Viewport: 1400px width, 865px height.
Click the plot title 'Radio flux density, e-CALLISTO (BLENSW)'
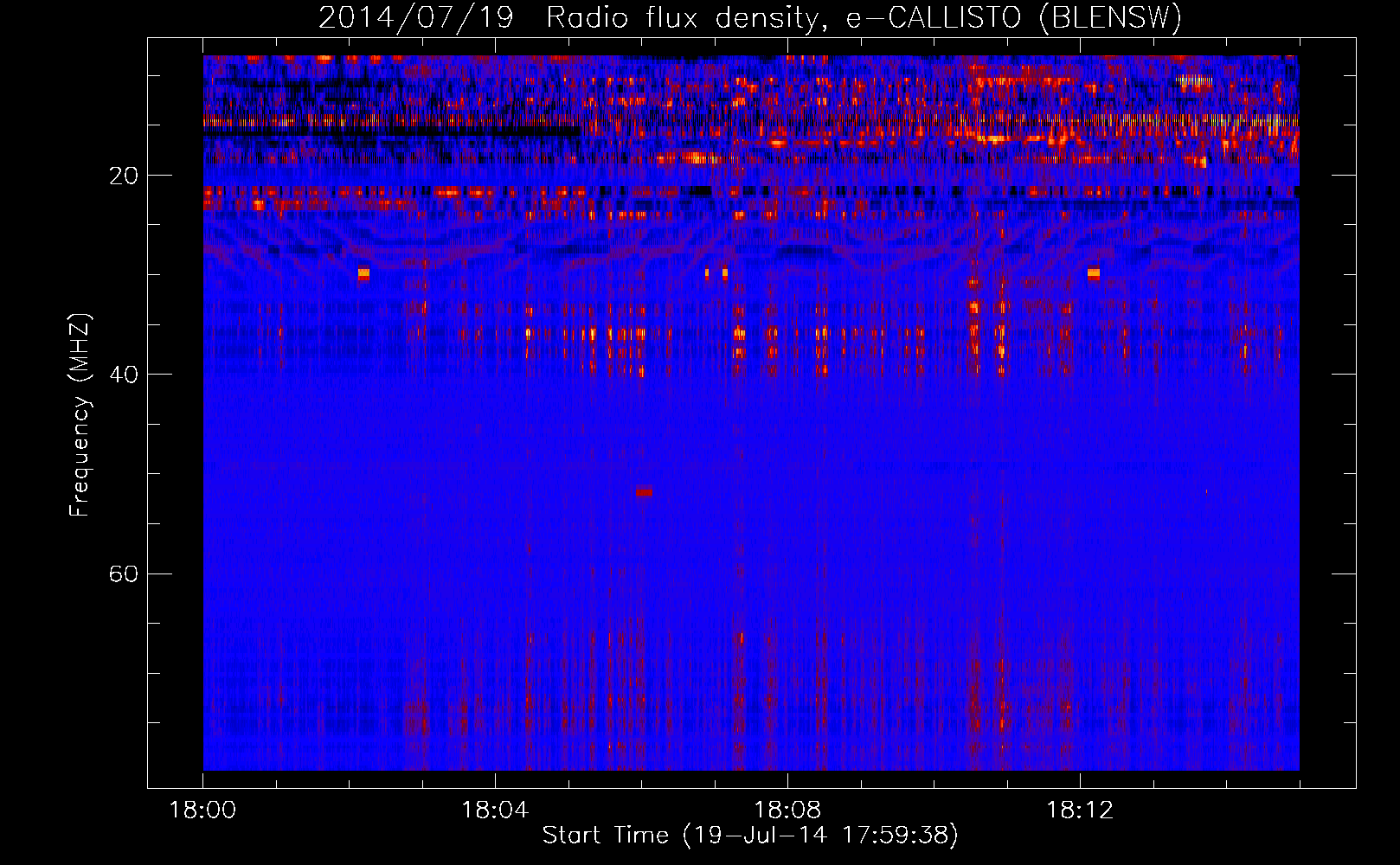[x=864, y=18]
